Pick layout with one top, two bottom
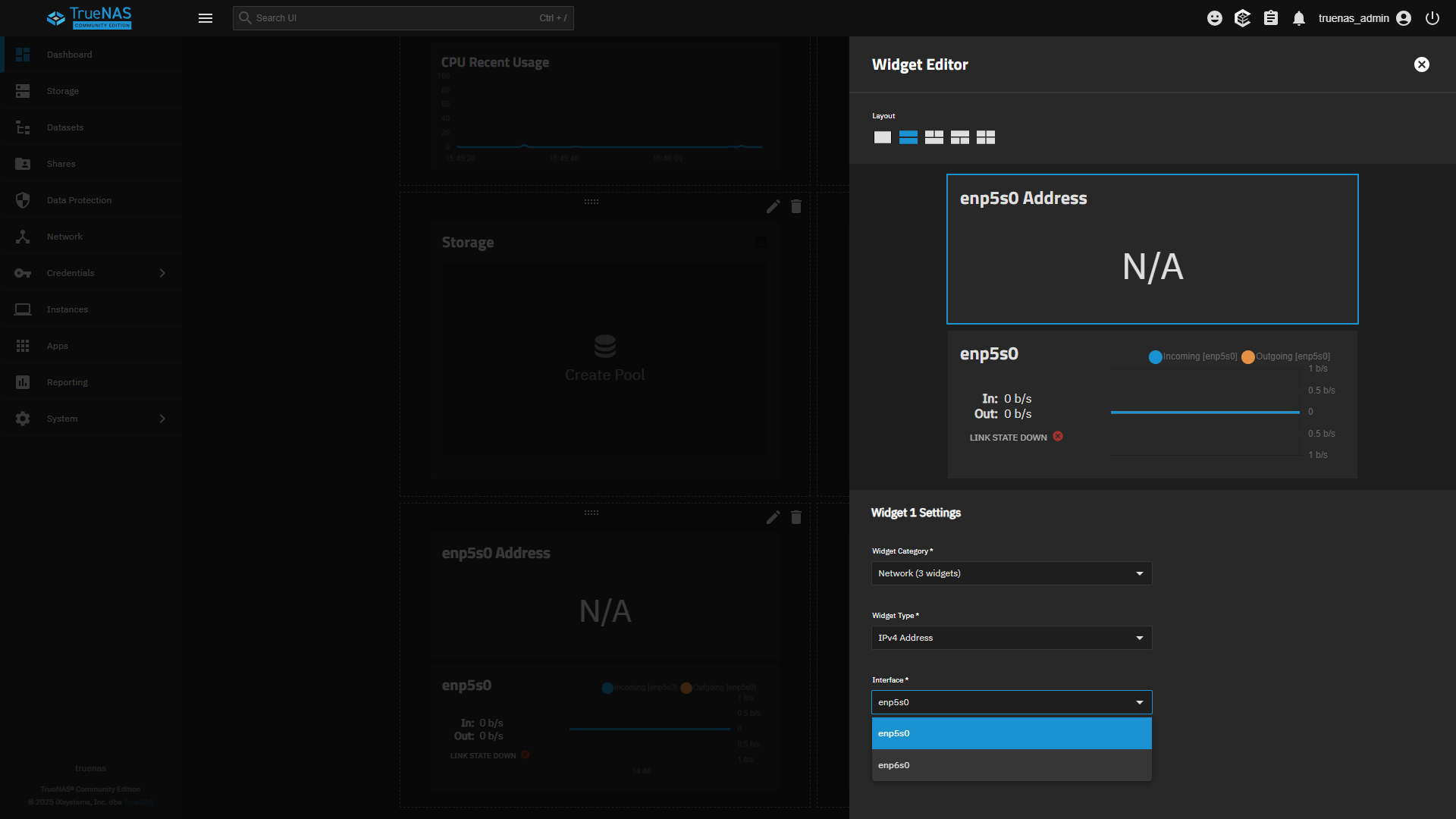Image resolution: width=1456 pixels, height=819 pixels. (x=960, y=137)
